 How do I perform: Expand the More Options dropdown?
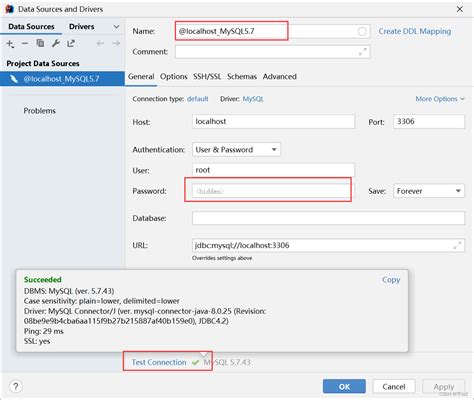[440, 99]
